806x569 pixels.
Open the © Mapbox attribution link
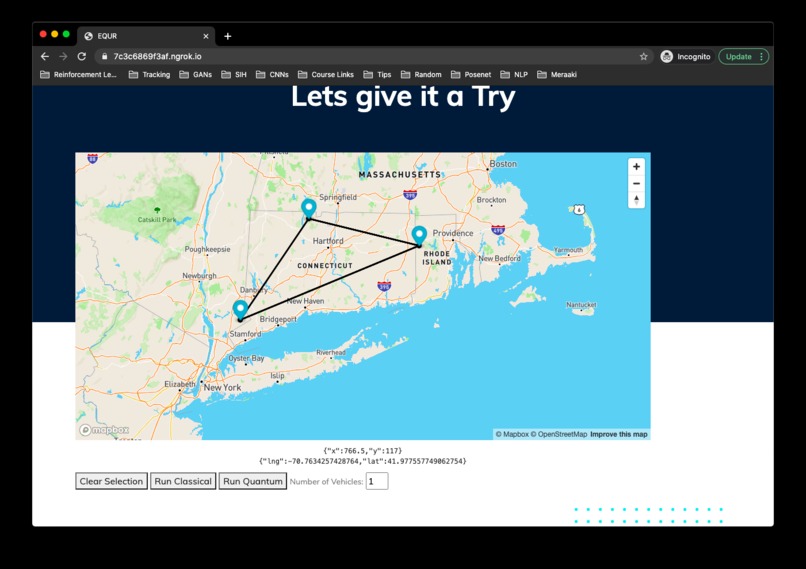coord(512,434)
